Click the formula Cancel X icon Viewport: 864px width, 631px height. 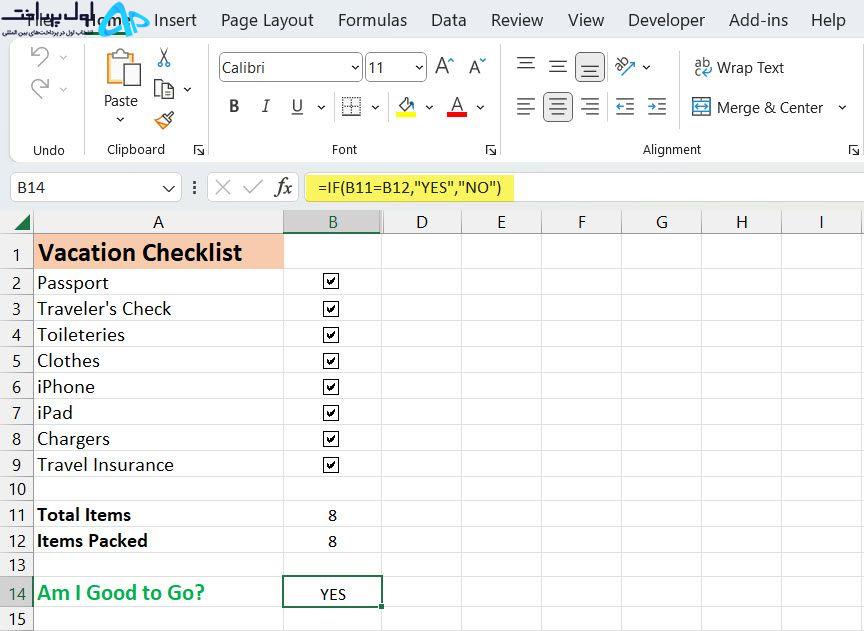[223, 188]
